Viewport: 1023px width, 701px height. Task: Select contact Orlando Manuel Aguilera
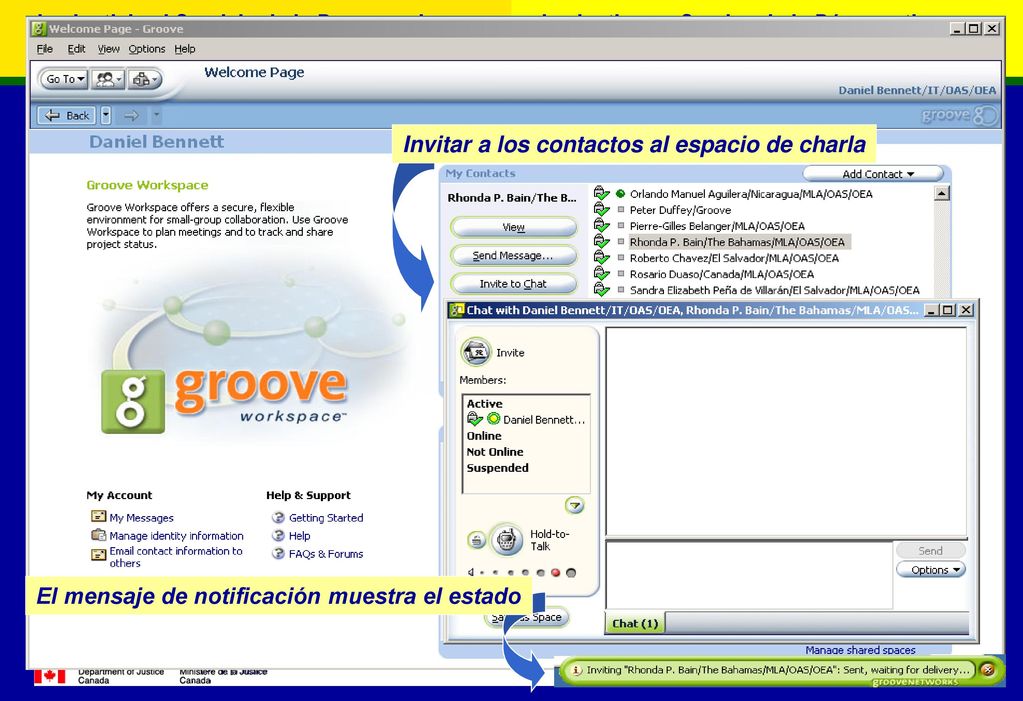(751, 194)
